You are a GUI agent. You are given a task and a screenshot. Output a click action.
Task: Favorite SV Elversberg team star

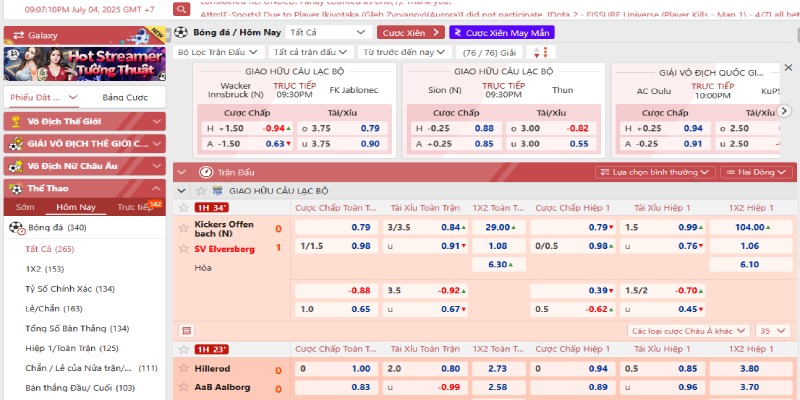point(184,248)
